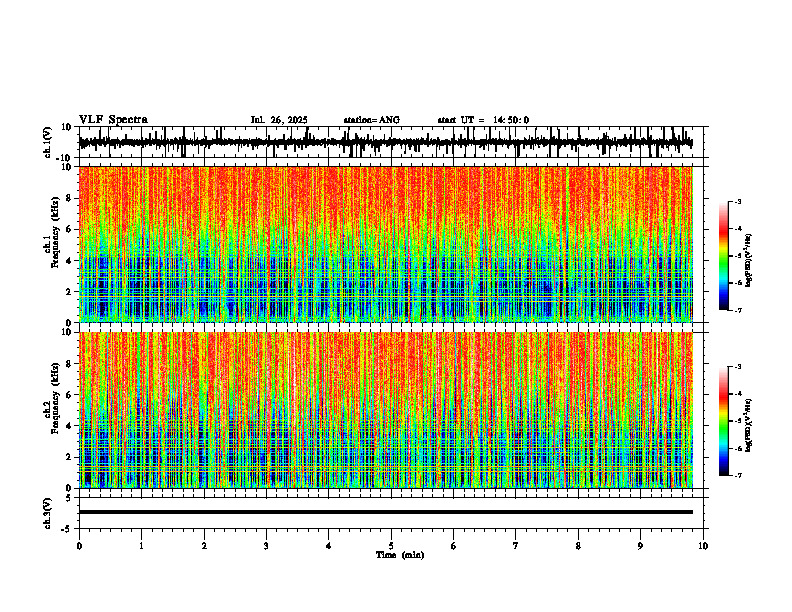Click the '6' kHz tick on ch.2 spectrogram
This screenshot has width=792, height=612.
click(x=70, y=395)
